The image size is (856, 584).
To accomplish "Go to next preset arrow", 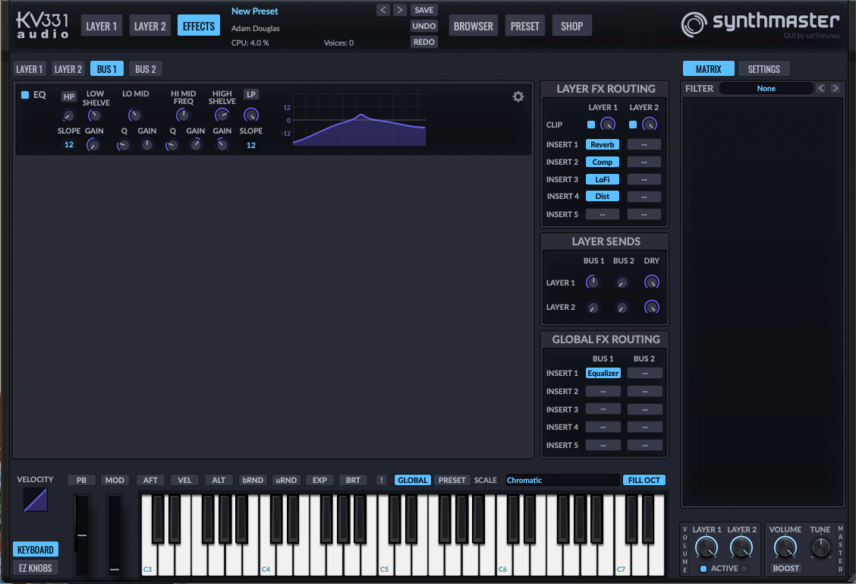I will [x=400, y=10].
